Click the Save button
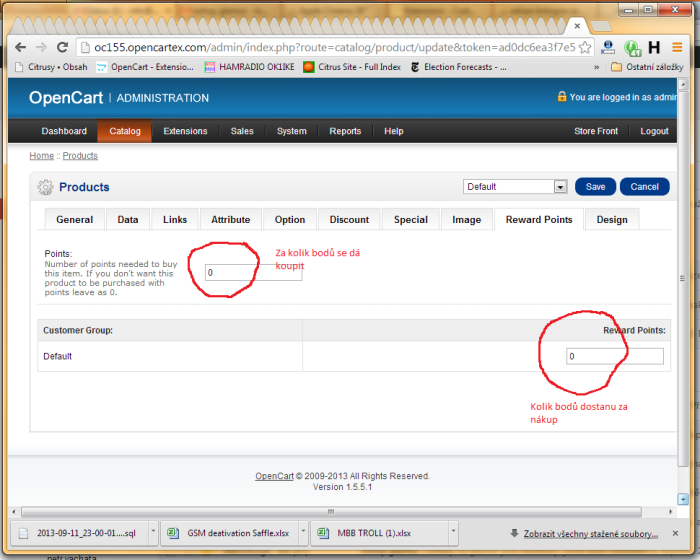 click(x=596, y=187)
